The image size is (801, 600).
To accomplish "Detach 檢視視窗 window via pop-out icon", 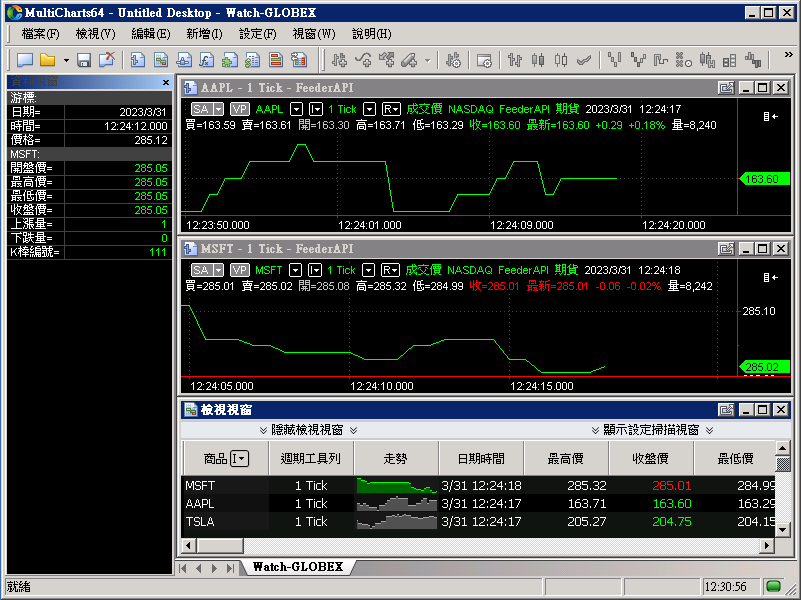I will [726, 410].
